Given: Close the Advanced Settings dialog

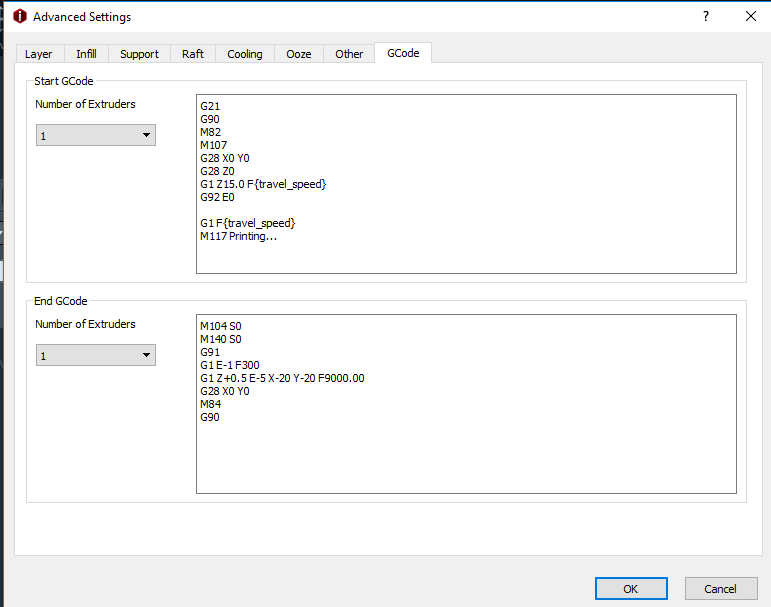Looking at the screenshot, I should (750, 16).
